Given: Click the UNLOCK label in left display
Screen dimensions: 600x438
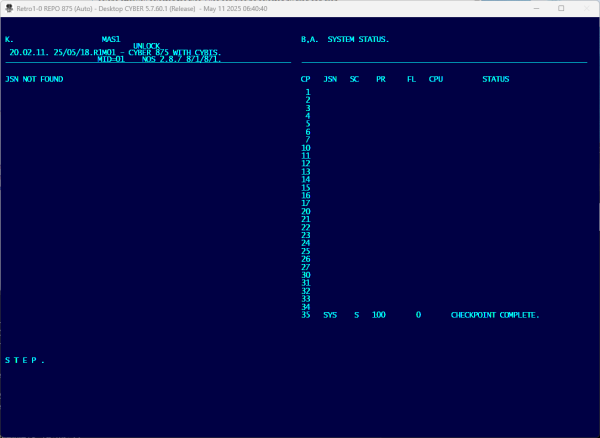Looking at the screenshot, I should tap(146, 46).
